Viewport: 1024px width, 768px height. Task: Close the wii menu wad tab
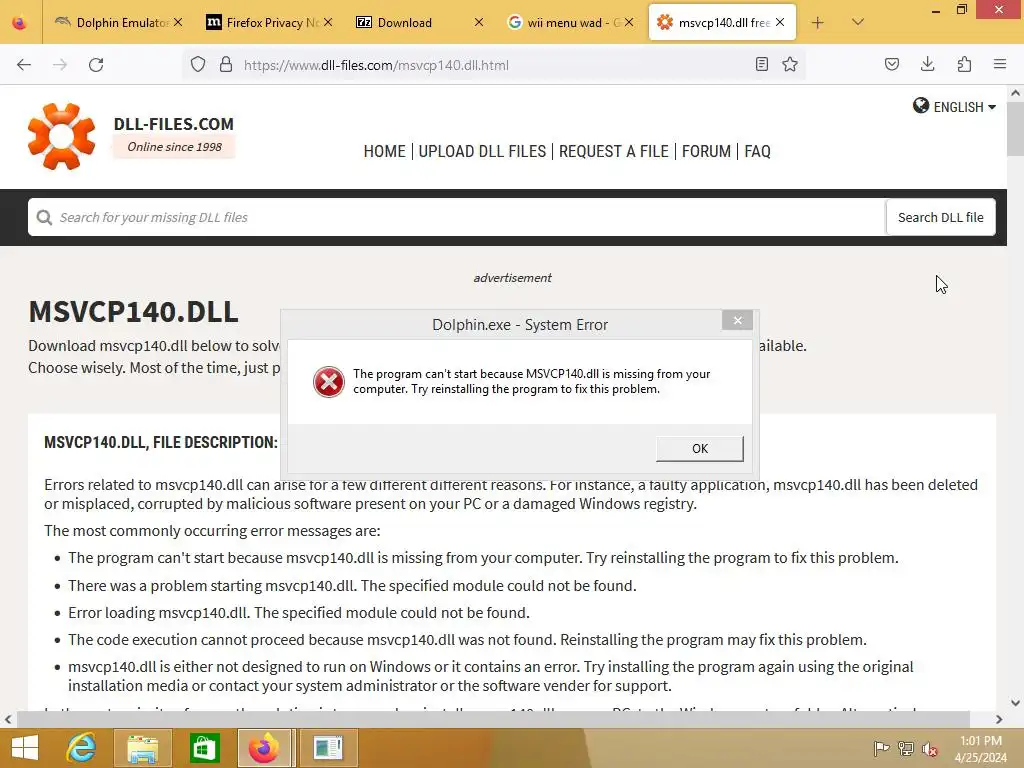629,22
